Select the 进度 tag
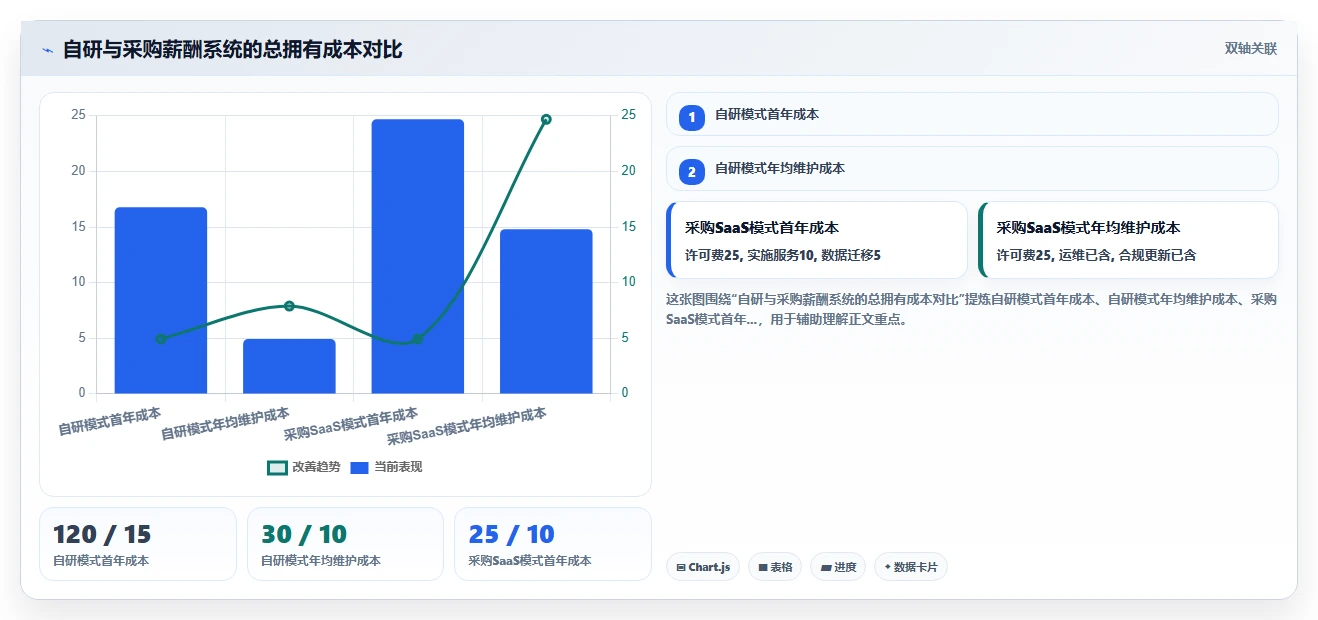Image resolution: width=1318 pixels, height=620 pixels. tap(838, 567)
